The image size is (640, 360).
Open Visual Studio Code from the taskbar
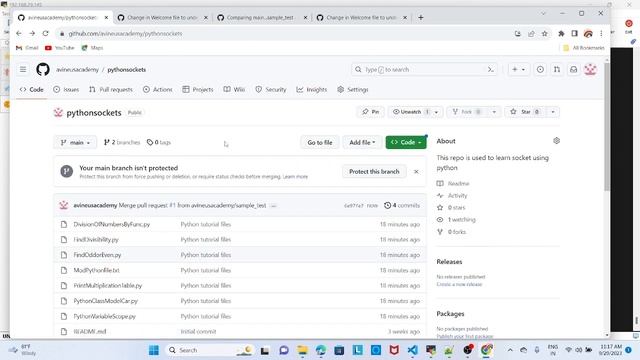(413, 350)
